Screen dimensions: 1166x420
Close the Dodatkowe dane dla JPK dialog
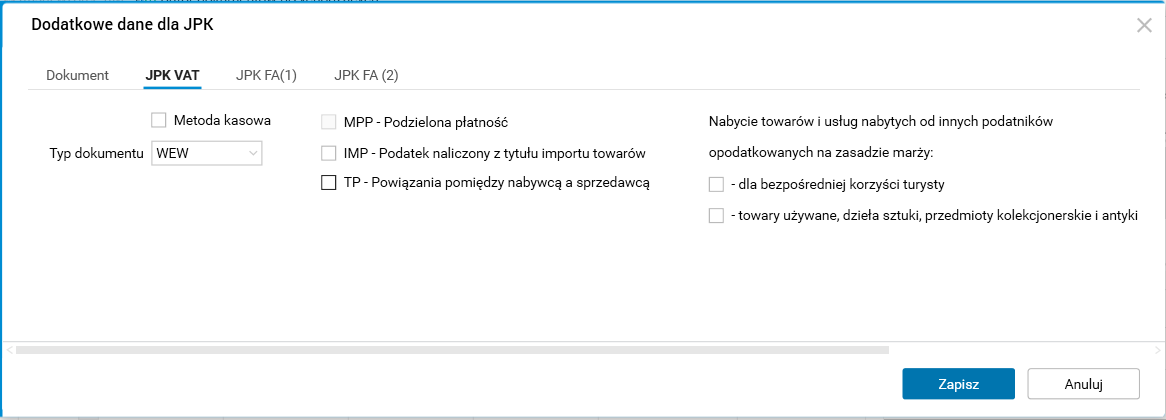pos(1144,26)
